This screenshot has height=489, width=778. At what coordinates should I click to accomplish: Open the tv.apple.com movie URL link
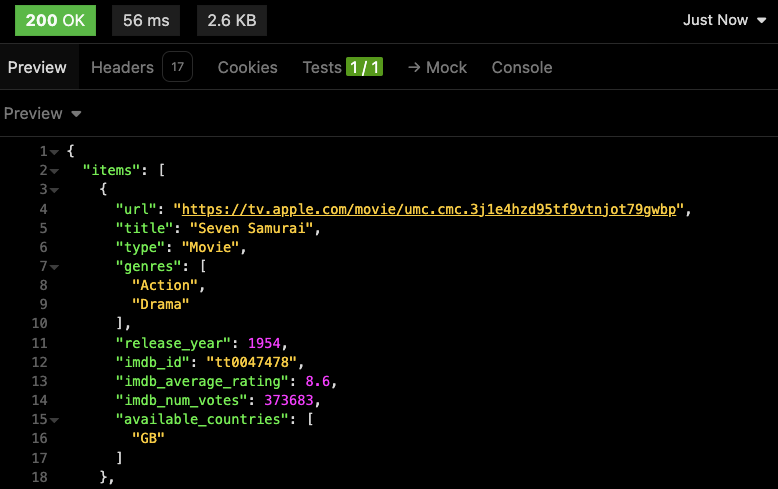[429, 209]
